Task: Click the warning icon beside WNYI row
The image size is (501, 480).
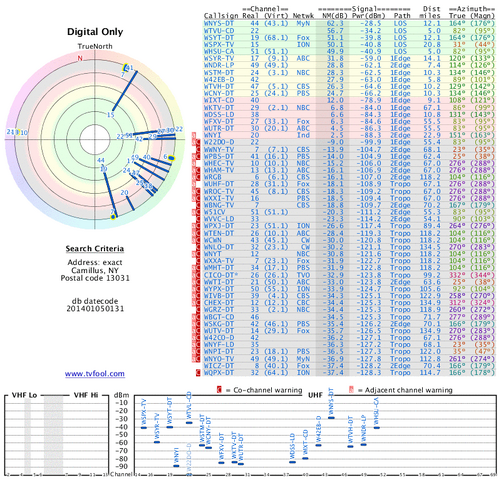Action: pos(194,135)
